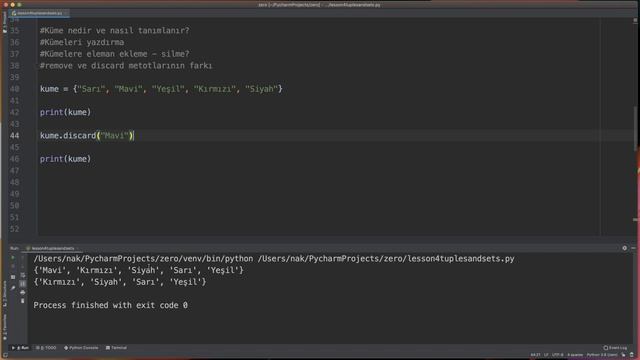Toggle Scroll to End icon in Run console
This screenshot has height=360, width=640.
click(22, 284)
